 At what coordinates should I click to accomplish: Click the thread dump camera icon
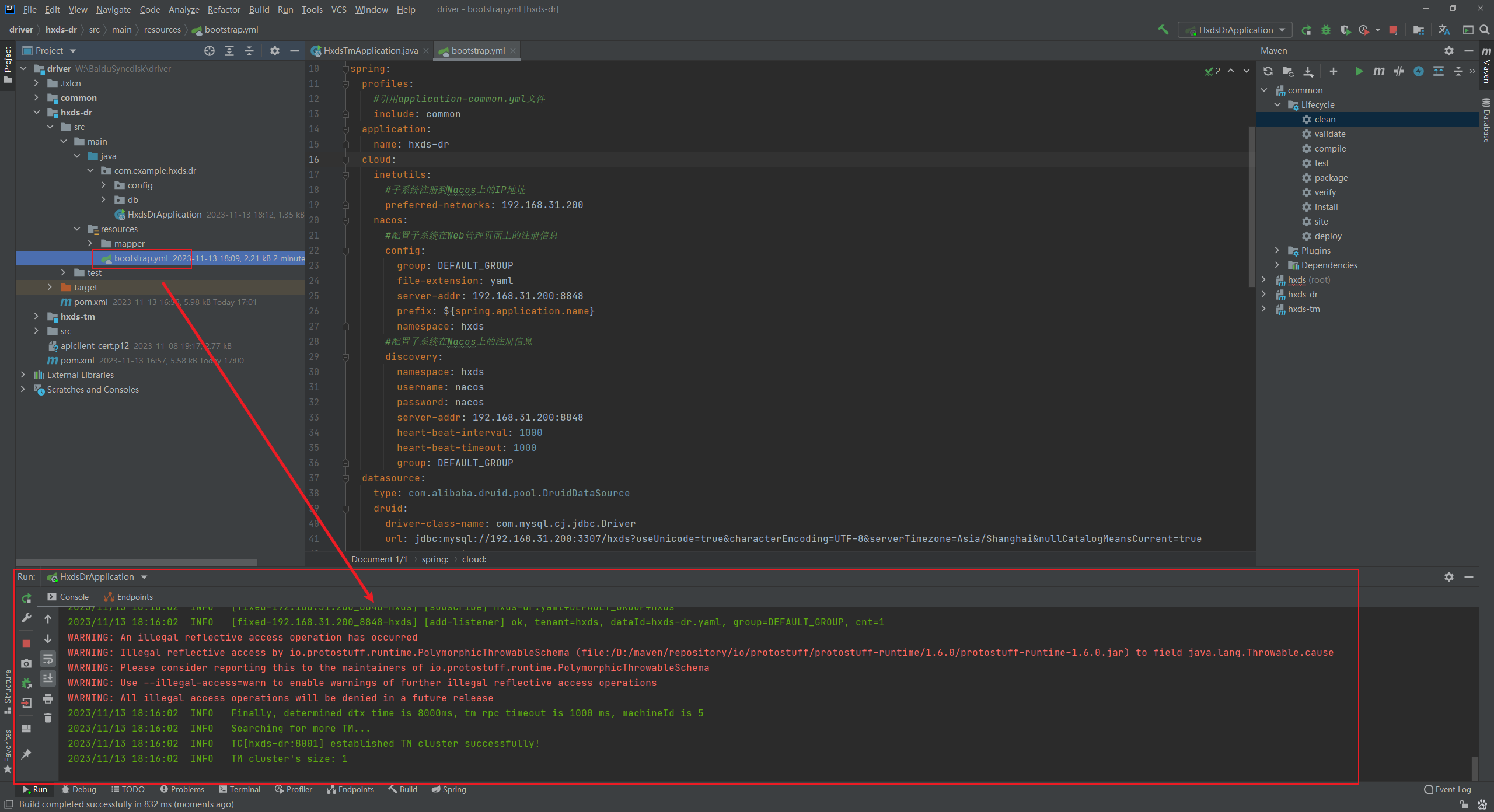point(26,663)
